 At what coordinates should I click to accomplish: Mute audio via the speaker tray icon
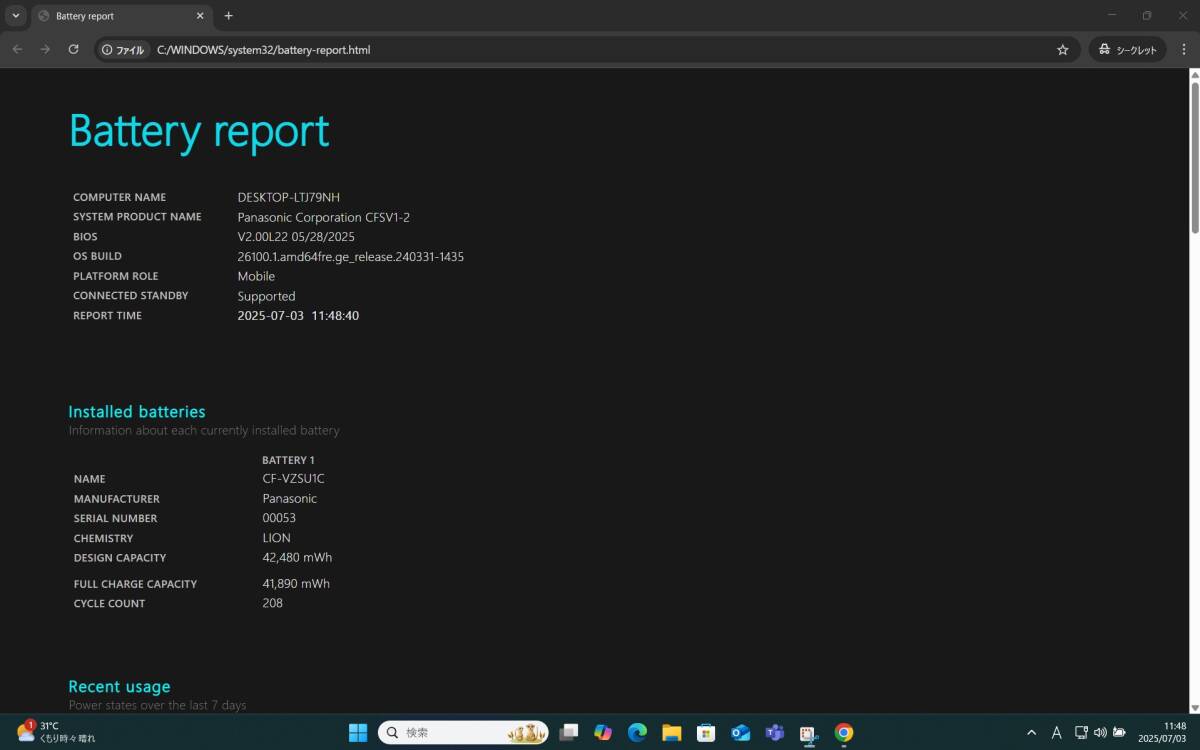[1100, 732]
